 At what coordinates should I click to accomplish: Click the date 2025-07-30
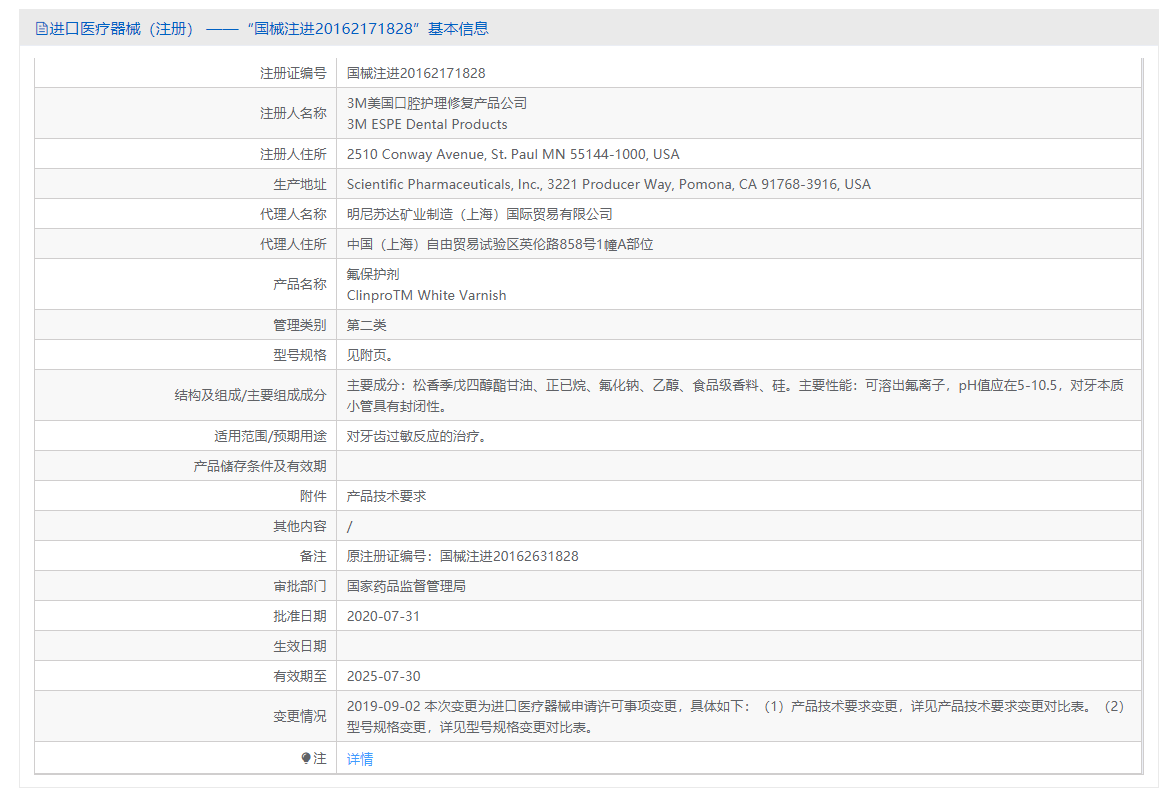(x=384, y=676)
